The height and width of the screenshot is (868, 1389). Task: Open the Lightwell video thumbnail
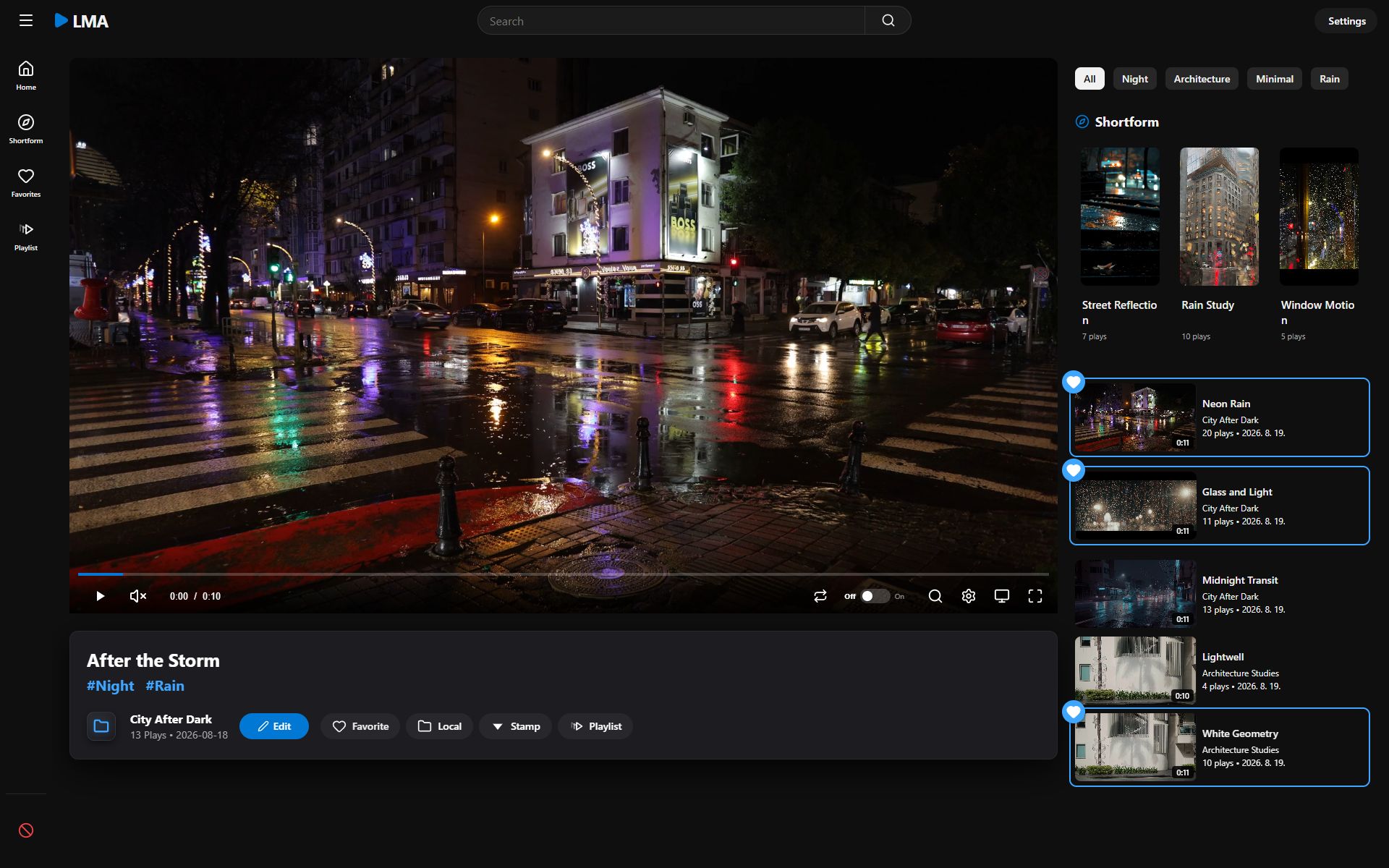coord(1135,671)
